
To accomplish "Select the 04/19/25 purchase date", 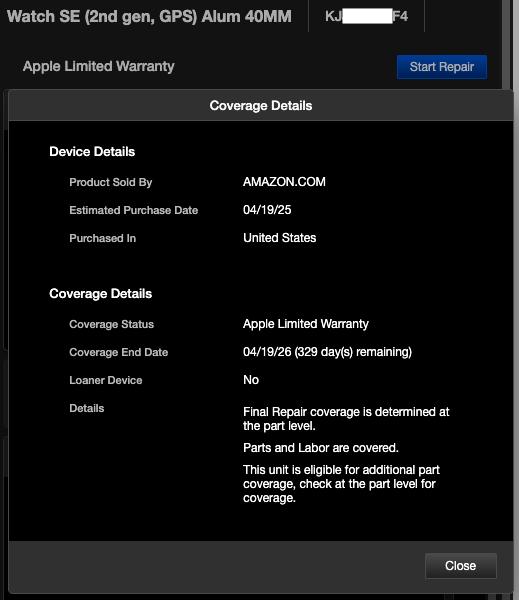I will point(267,210).
